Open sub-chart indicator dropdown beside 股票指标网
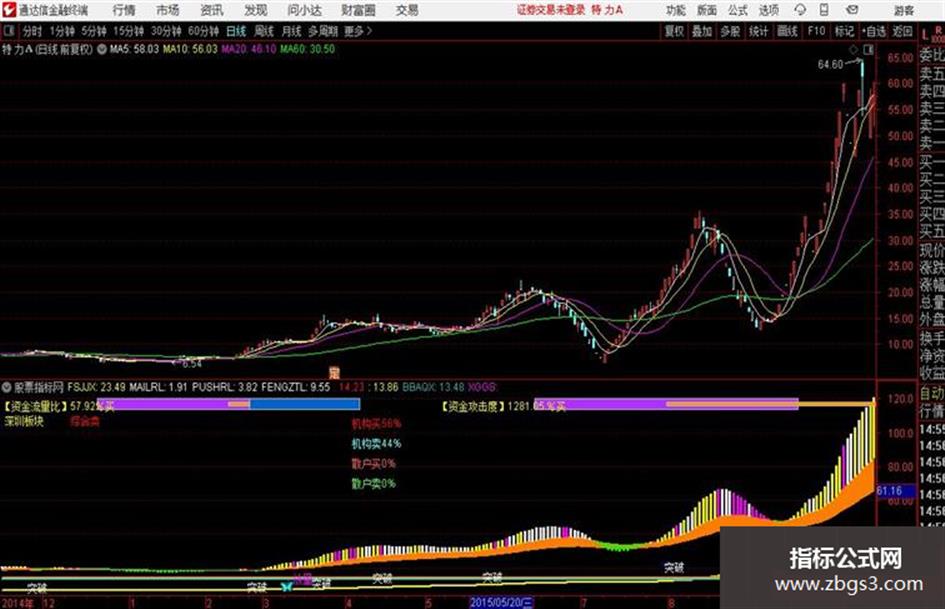Image resolution: width=945 pixels, height=609 pixels. tap(7, 387)
